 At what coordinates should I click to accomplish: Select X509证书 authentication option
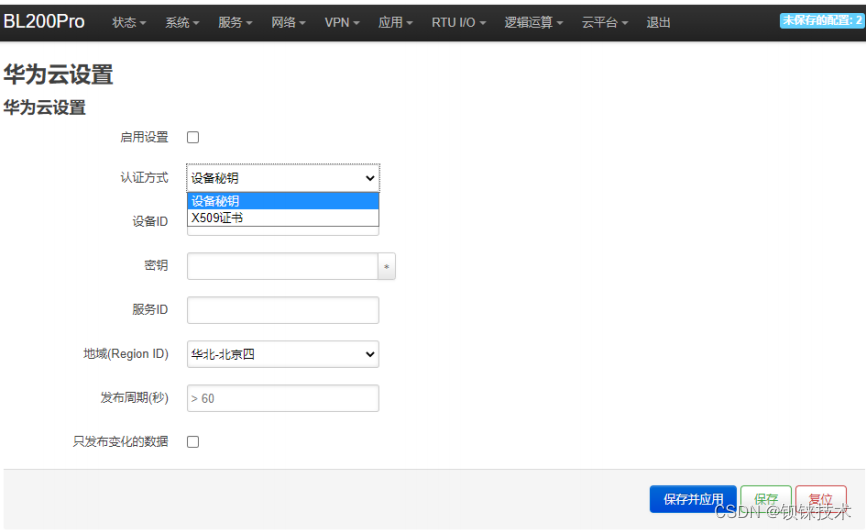[283, 218]
